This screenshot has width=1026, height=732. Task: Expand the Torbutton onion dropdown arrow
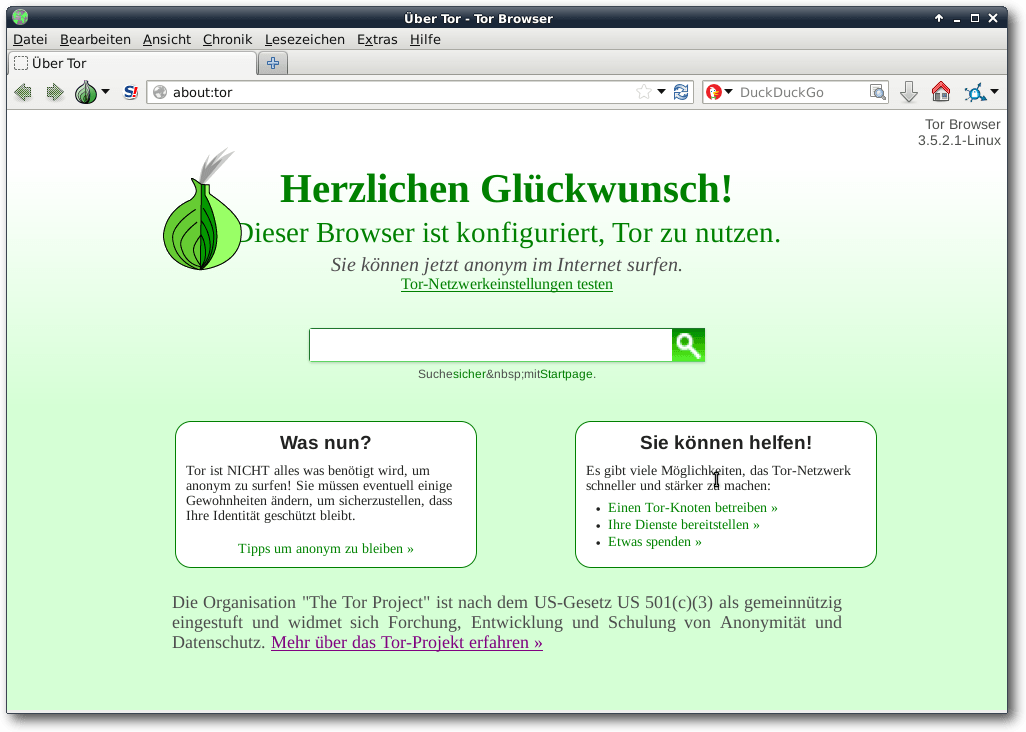point(105,92)
